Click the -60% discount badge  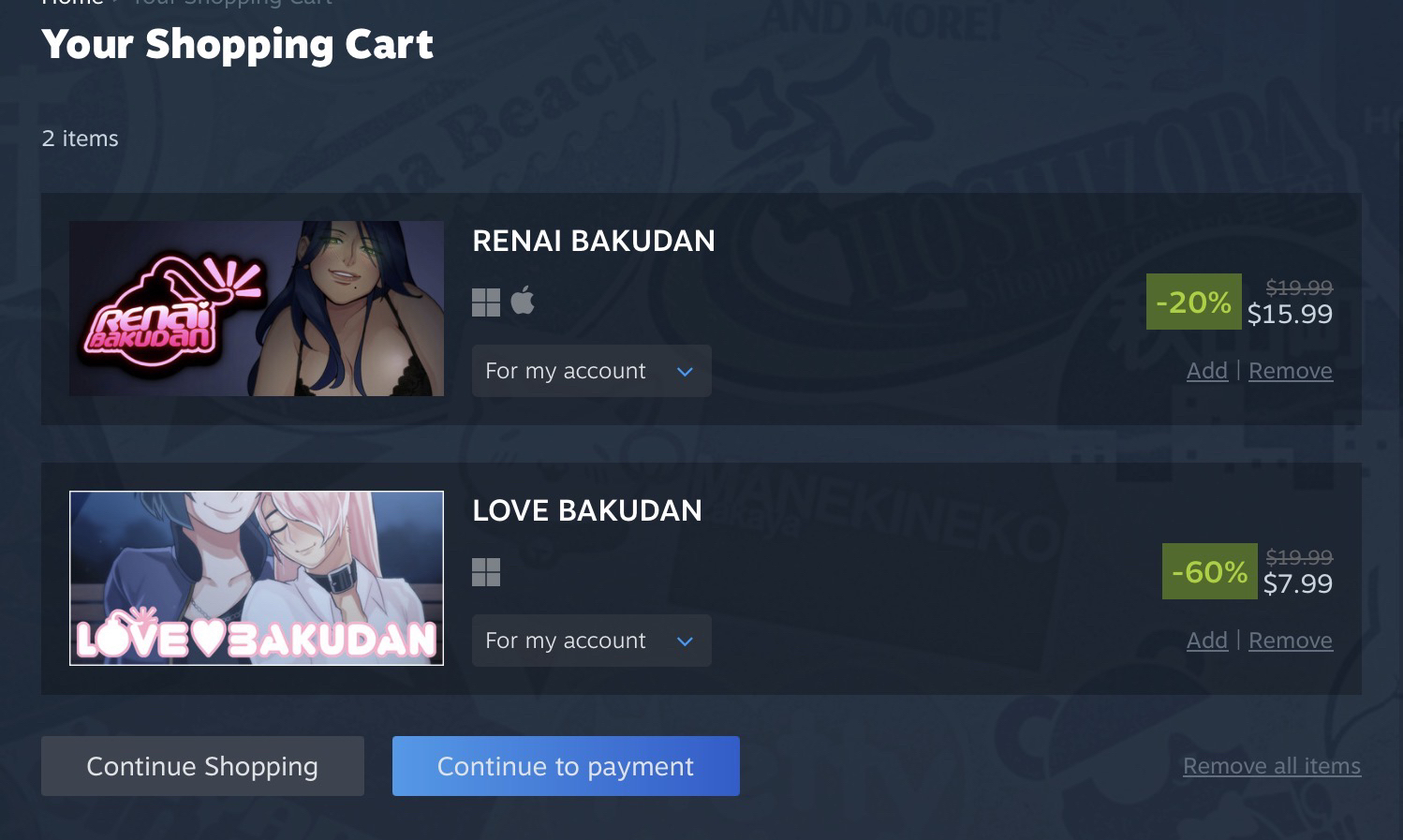1210,571
